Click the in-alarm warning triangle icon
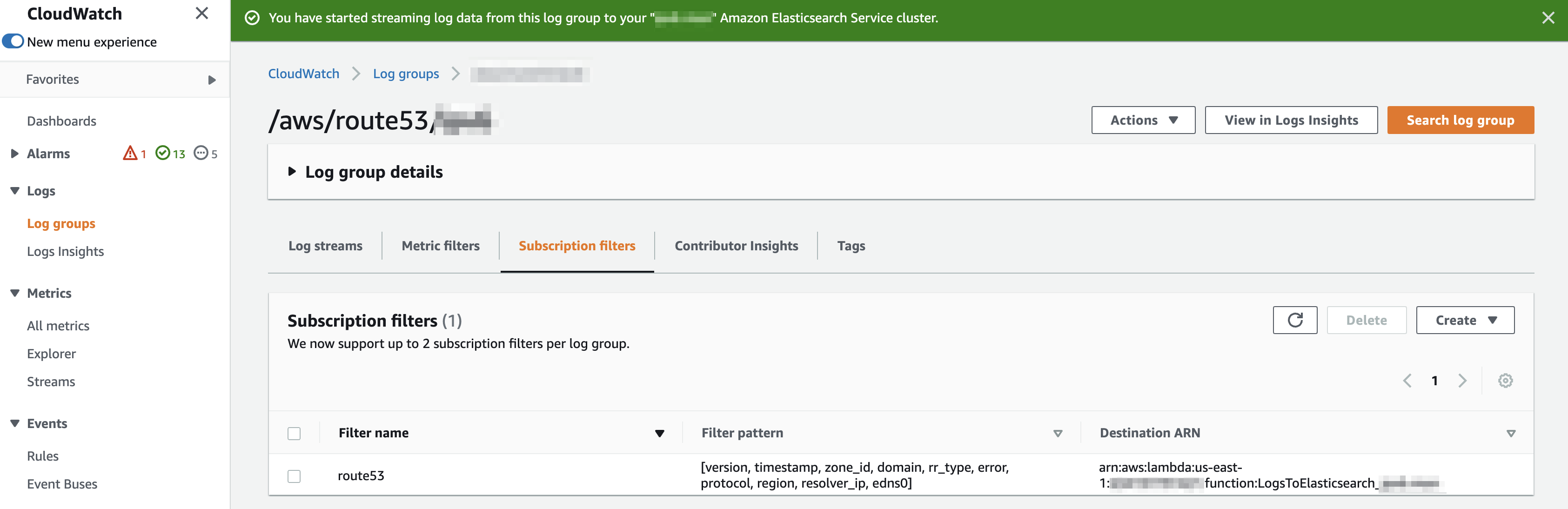 click(x=130, y=153)
